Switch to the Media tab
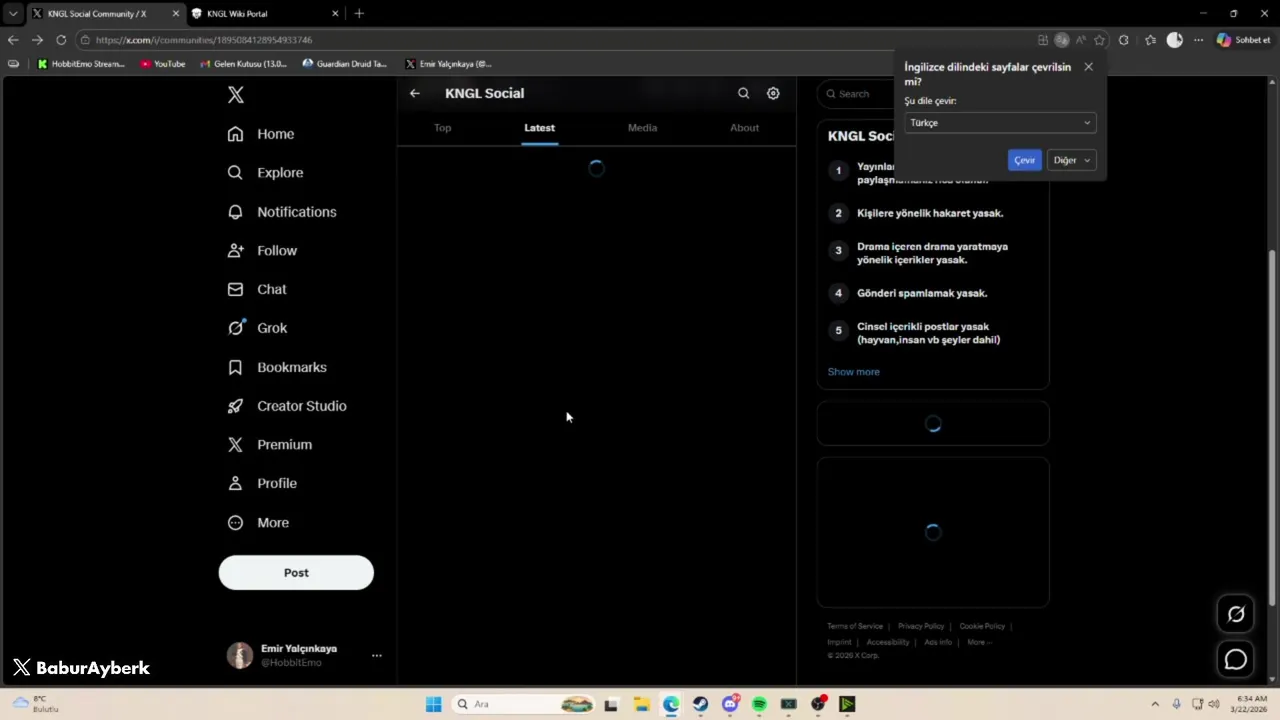The height and width of the screenshot is (720, 1280). pos(642,128)
